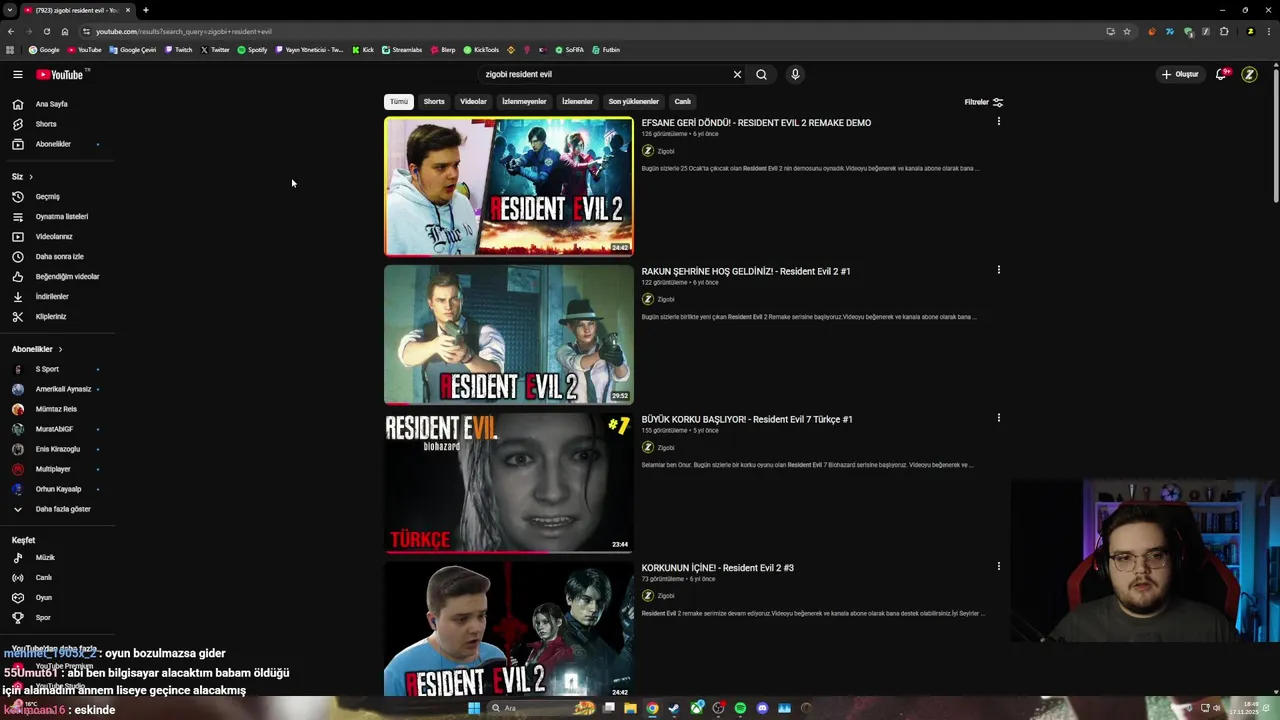Click the Oluştur create button
Viewport: 1280px width, 720px height.
pyautogui.click(x=1180, y=74)
